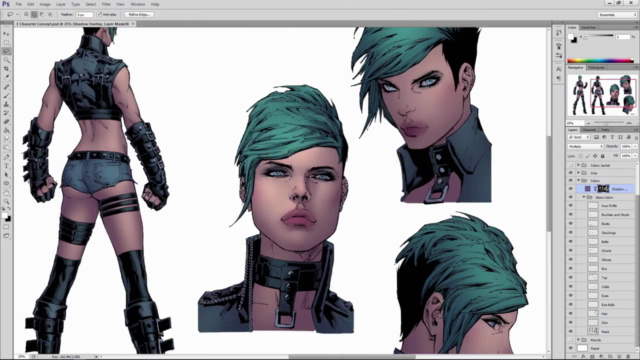Image resolution: width=640 pixels, height=360 pixels.
Task: Expand the Colors Jacket group
Action: pyautogui.click(x=578, y=165)
